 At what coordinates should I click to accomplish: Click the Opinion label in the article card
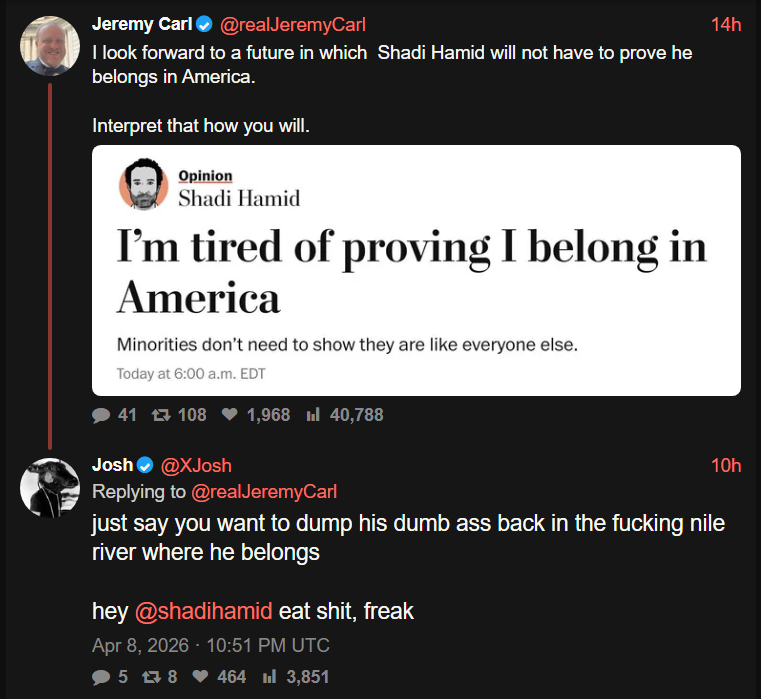[205, 176]
